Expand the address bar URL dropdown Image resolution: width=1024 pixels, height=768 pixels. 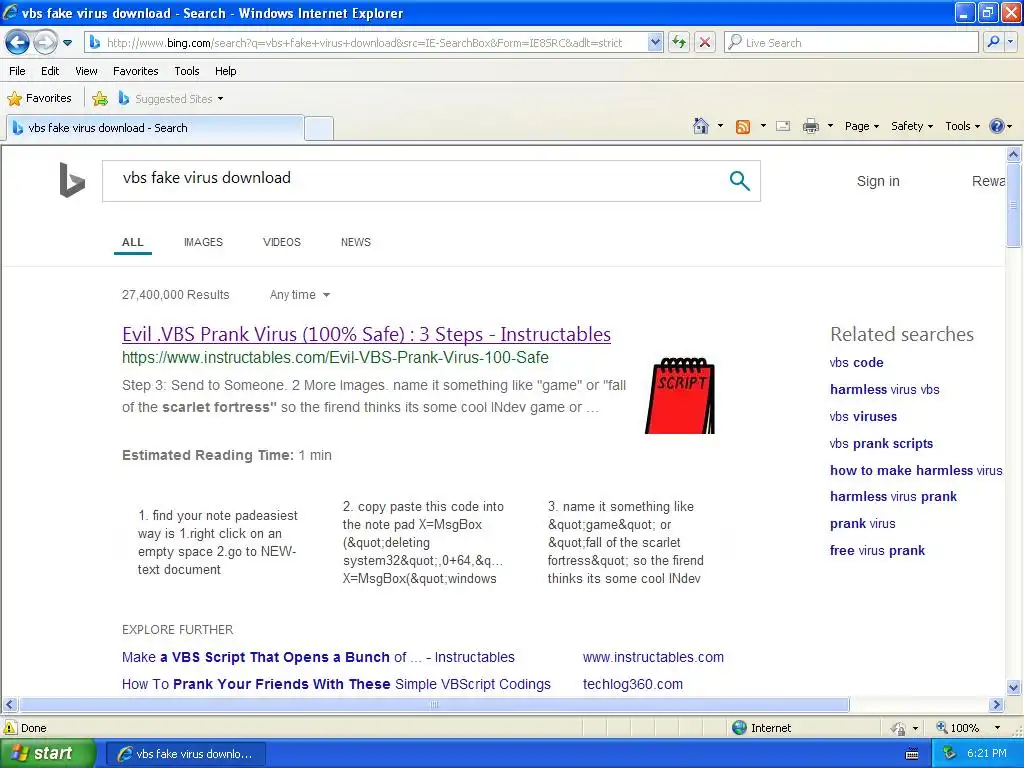coord(655,43)
